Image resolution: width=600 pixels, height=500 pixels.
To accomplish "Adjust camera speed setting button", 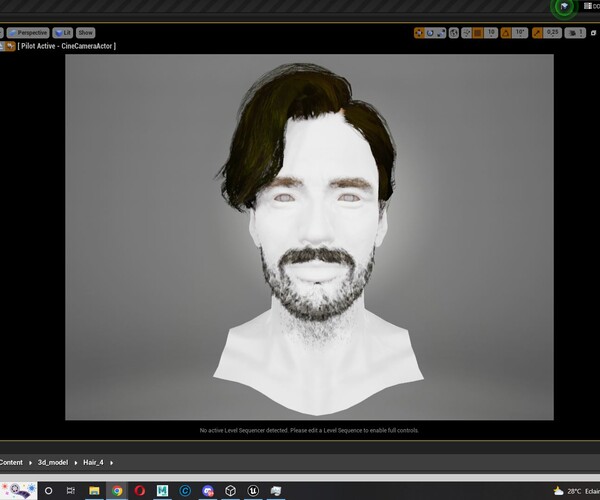I will point(575,33).
